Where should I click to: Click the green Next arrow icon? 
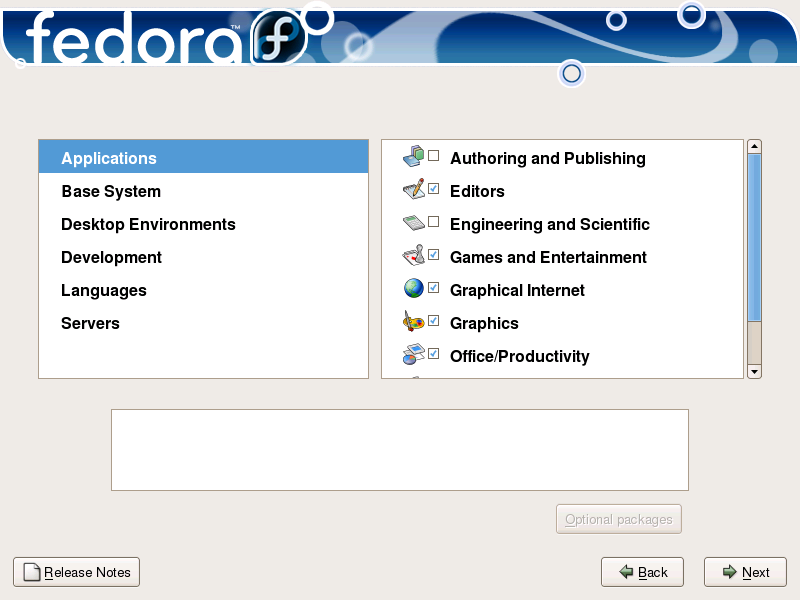click(x=730, y=572)
